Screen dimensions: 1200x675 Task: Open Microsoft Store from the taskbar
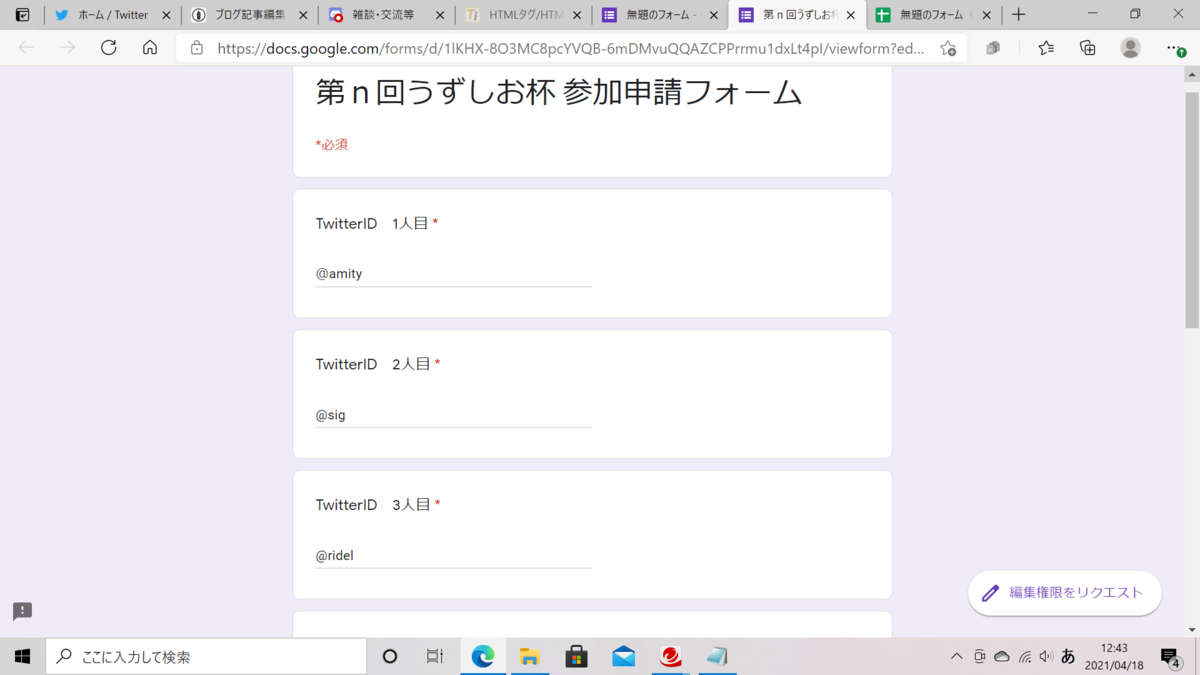[575, 656]
